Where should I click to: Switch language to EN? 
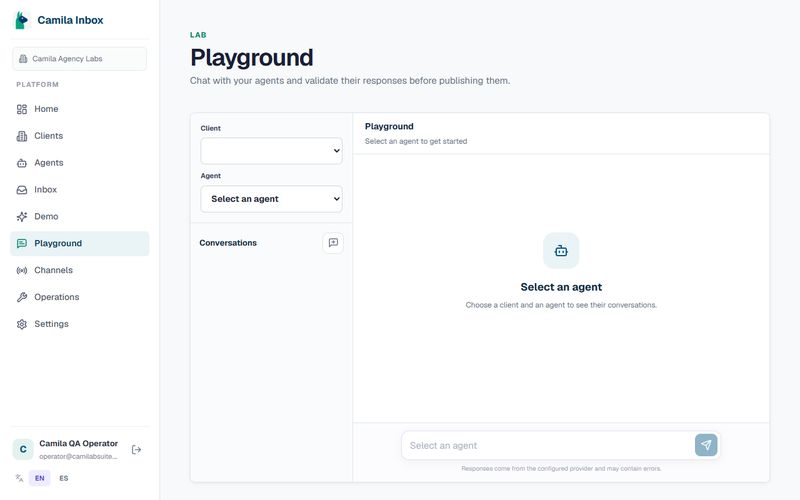(40, 478)
